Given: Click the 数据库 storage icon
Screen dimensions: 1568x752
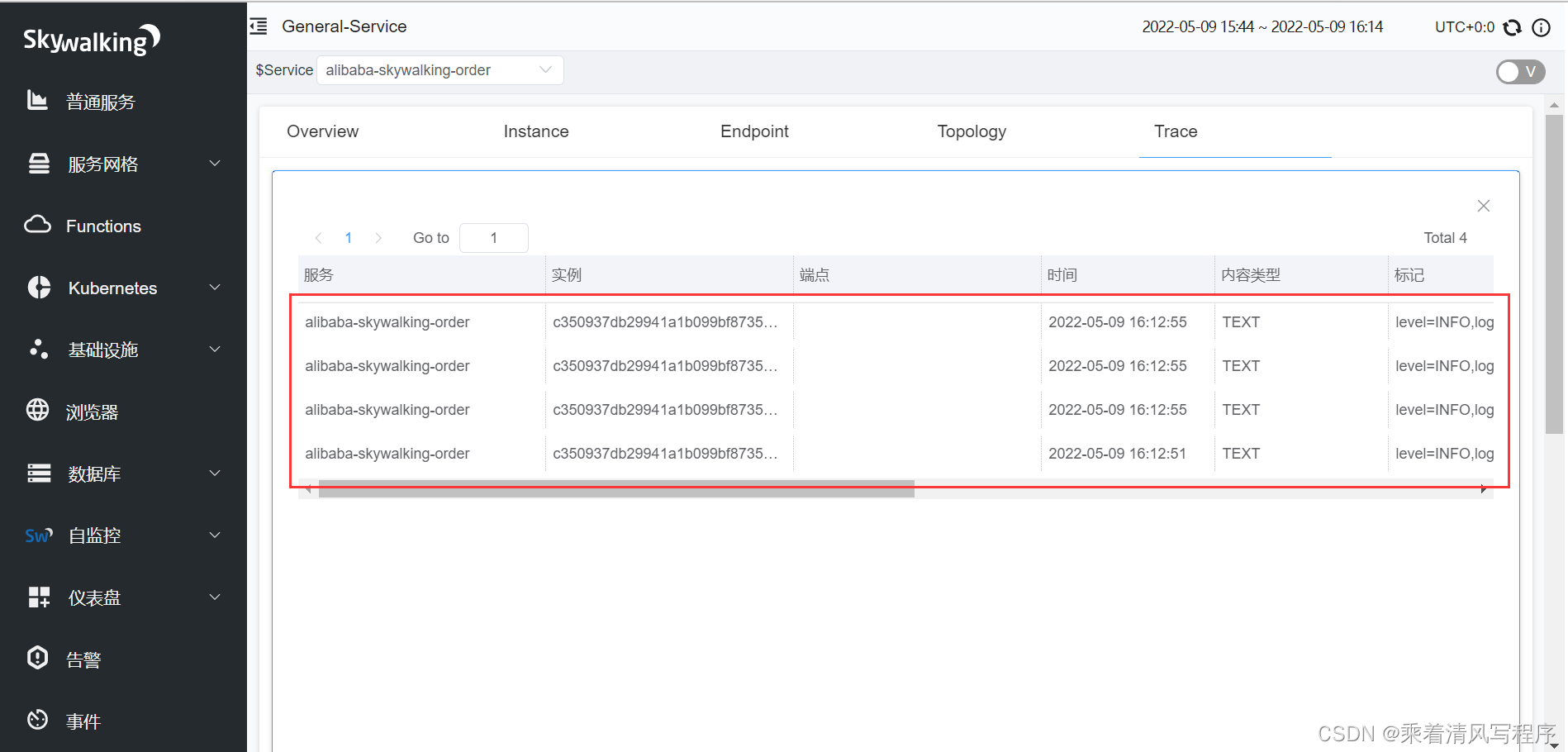Looking at the screenshot, I should [39, 473].
